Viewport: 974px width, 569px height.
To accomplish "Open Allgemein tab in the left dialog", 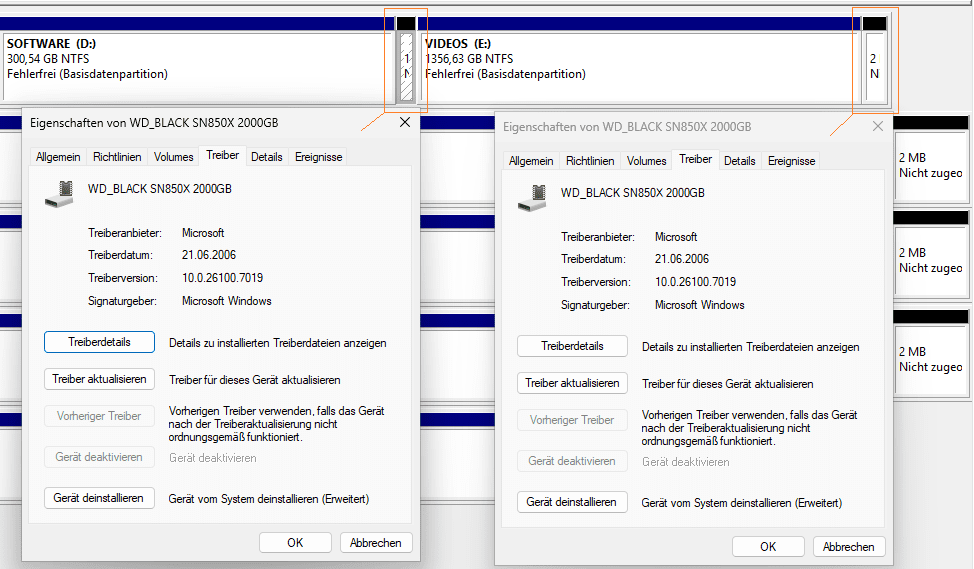I will [x=58, y=157].
